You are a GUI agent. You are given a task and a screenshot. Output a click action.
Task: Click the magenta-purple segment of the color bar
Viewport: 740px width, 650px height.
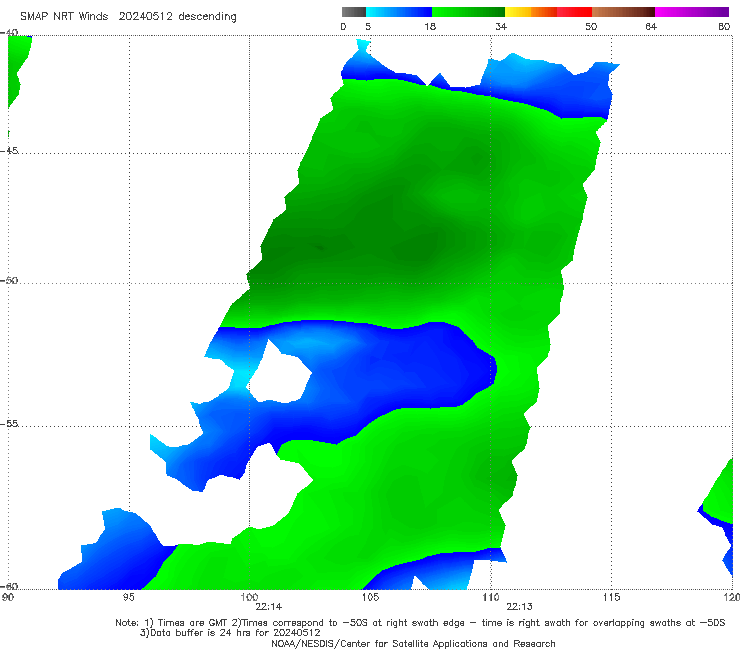(692, 12)
